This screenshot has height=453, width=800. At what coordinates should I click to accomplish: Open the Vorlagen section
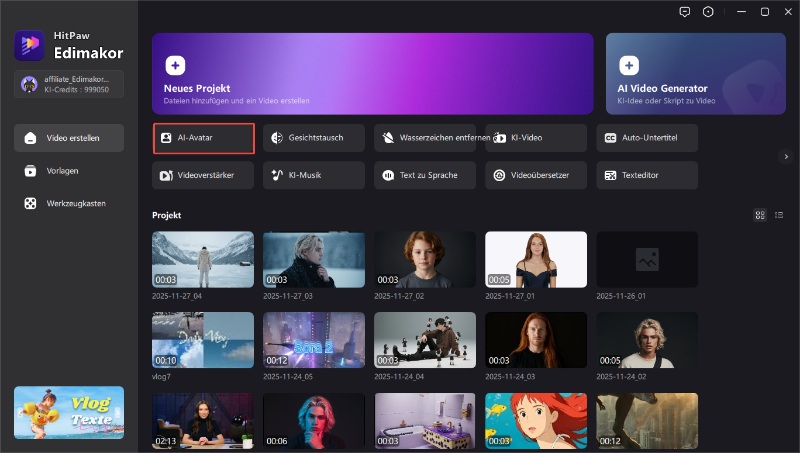(x=69, y=171)
